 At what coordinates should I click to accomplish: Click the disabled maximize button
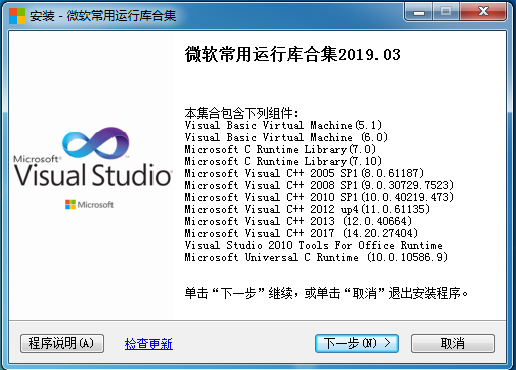pyautogui.click(x=446, y=12)
